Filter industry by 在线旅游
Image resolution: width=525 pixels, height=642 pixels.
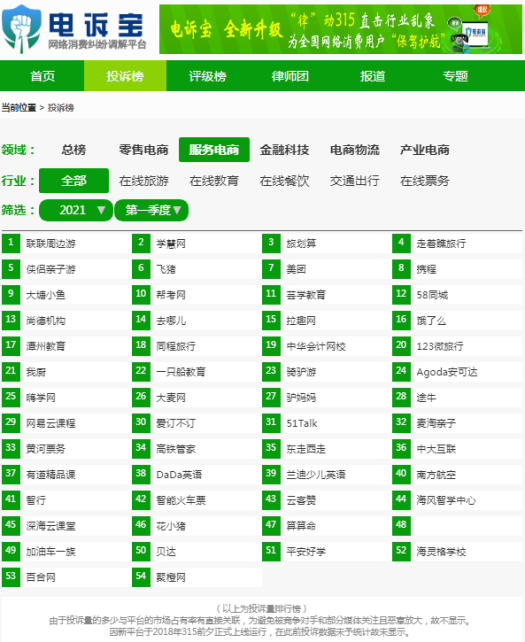point(144,181)
